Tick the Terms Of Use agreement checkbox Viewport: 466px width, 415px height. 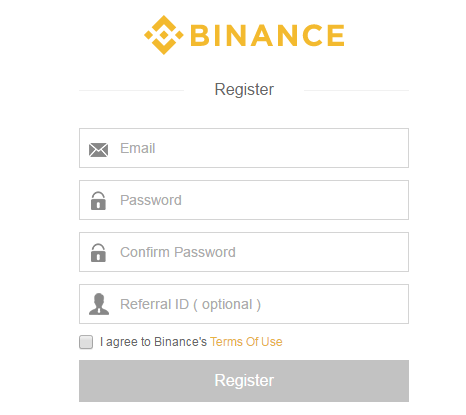86,342
